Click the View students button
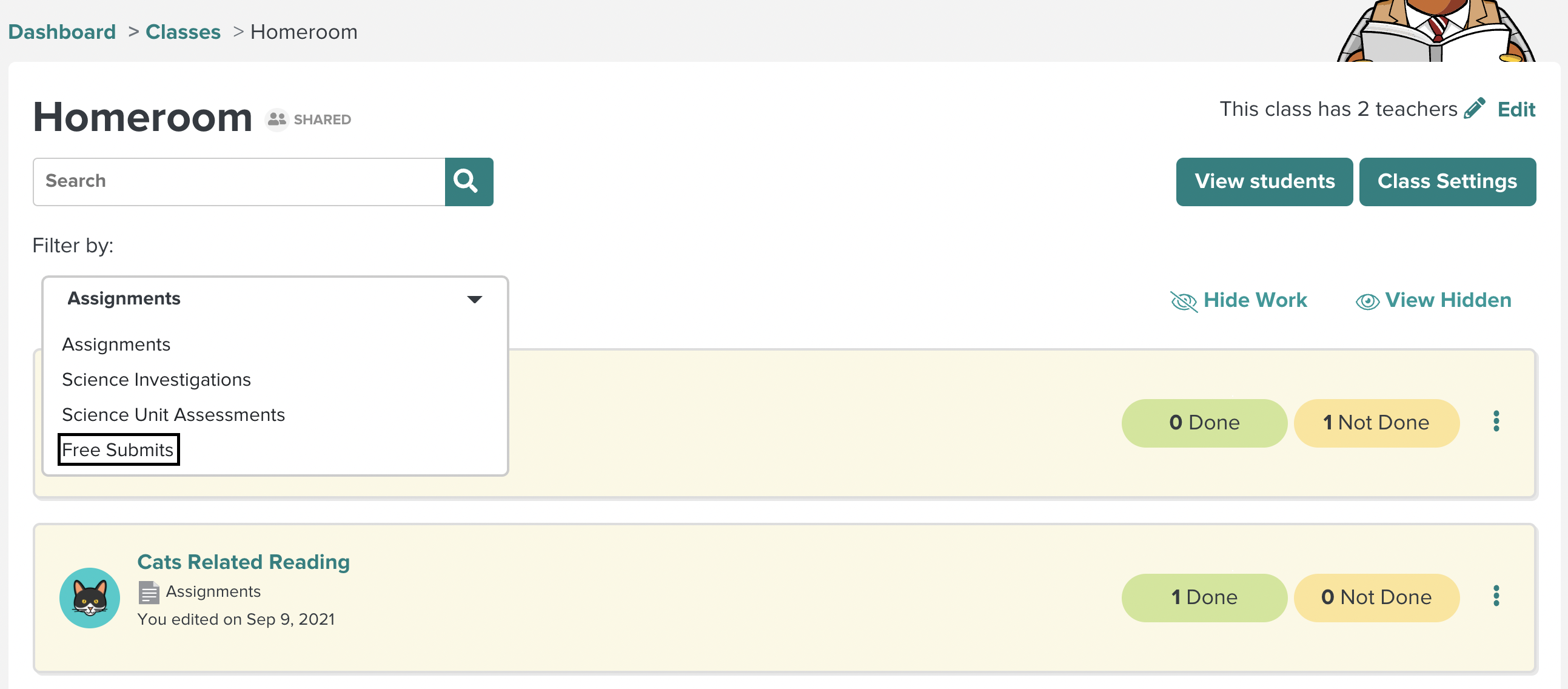 [x=1264, y=181]
